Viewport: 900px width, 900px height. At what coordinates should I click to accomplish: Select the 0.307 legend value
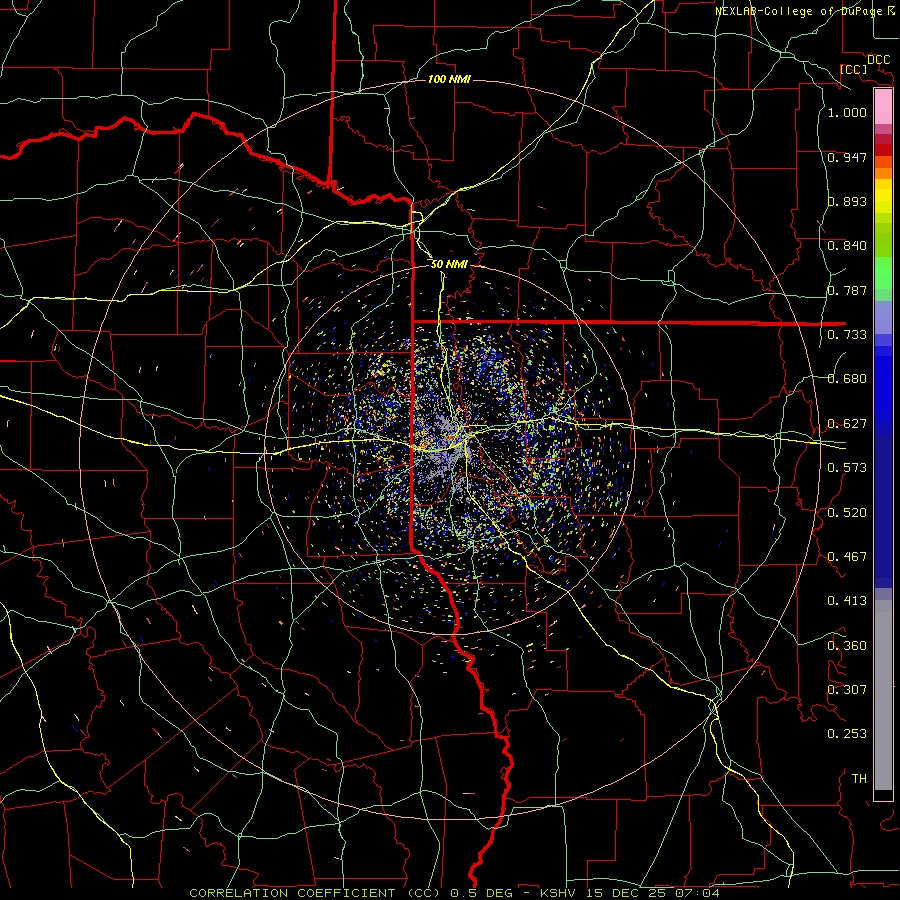tap(847, 690)
